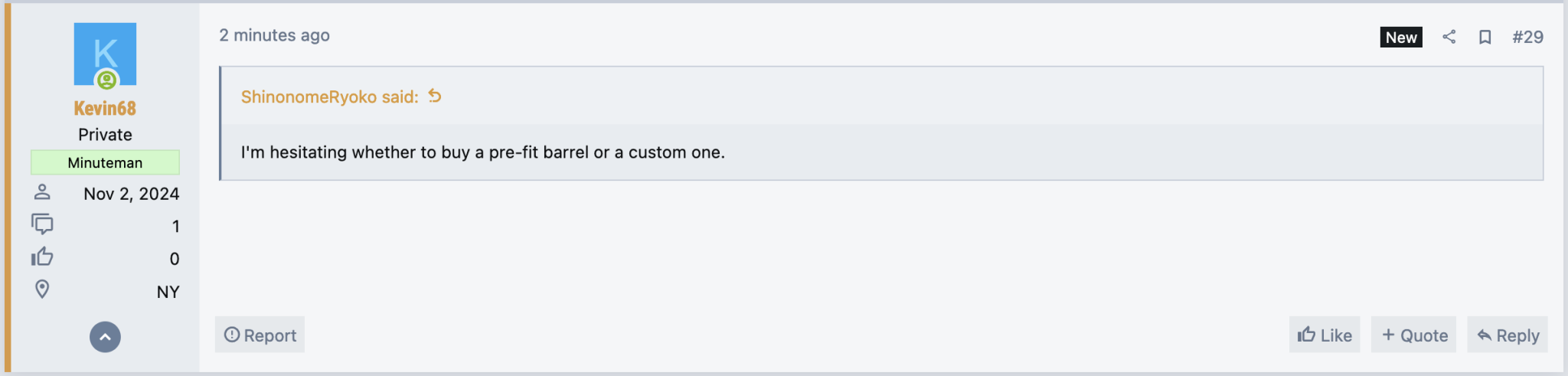The height and width of the screenshot is (376, 1568).
Task: Add this post to multi-quote
Action: click(x=1414, y=335)
